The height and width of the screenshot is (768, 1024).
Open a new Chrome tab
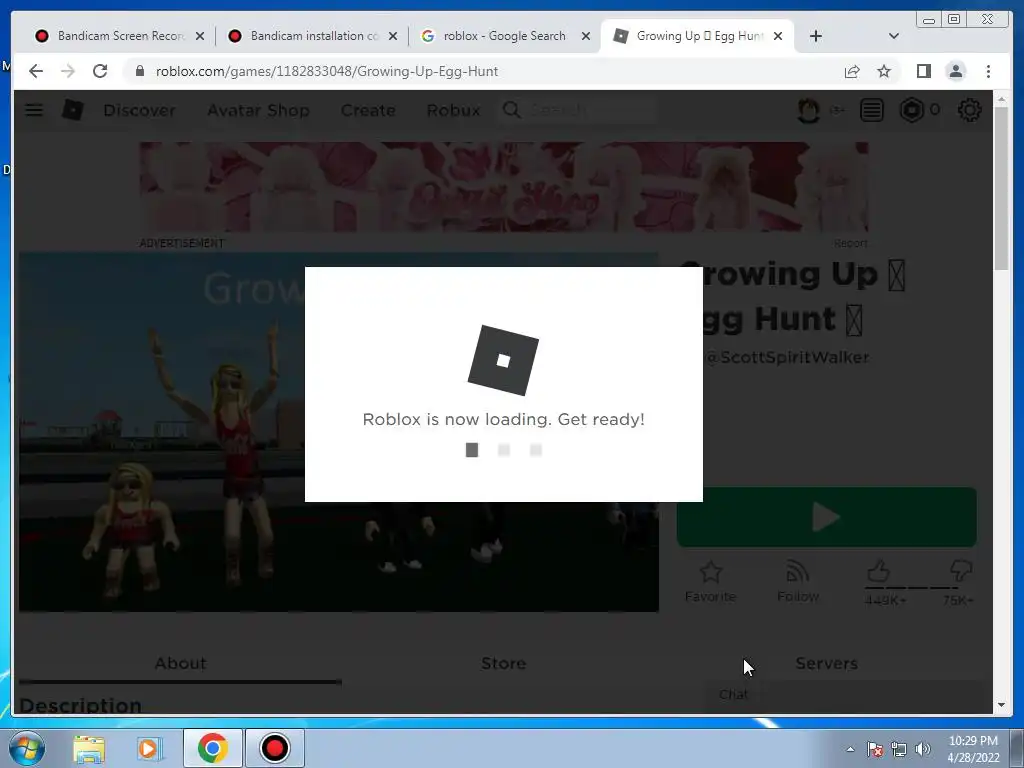tap(816, 36)
